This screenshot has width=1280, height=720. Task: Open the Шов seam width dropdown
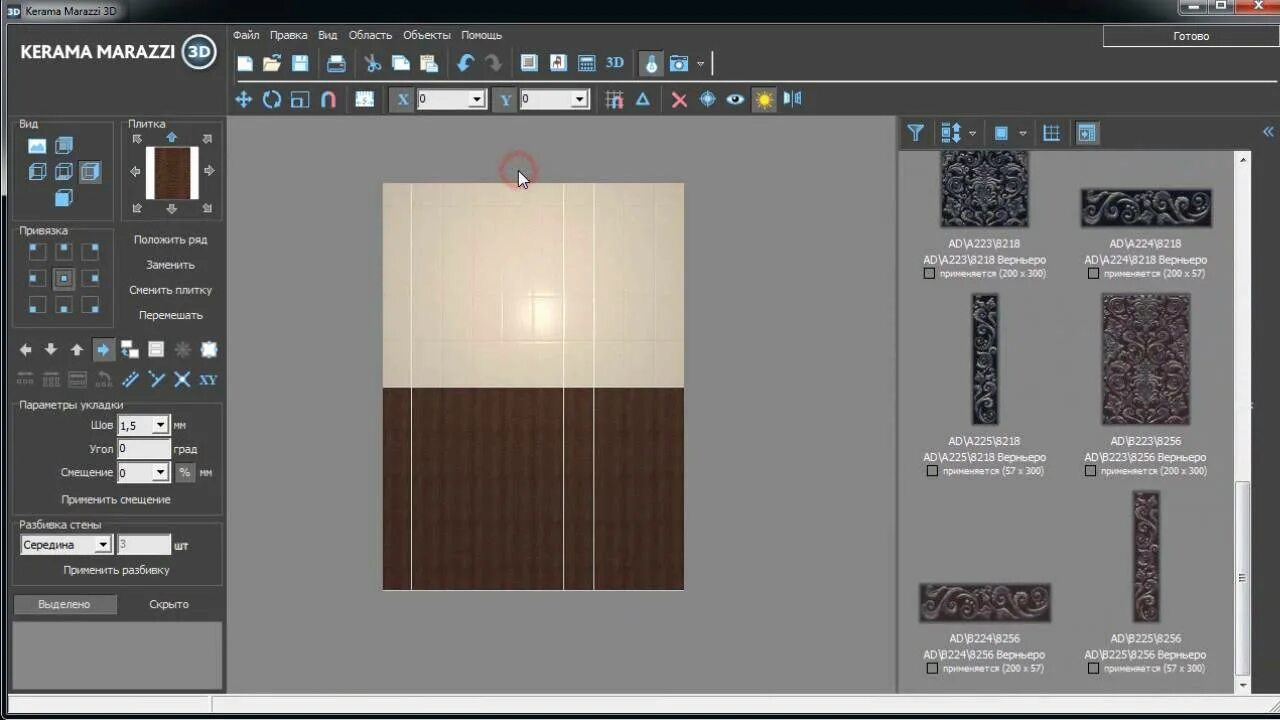point(160,425)
